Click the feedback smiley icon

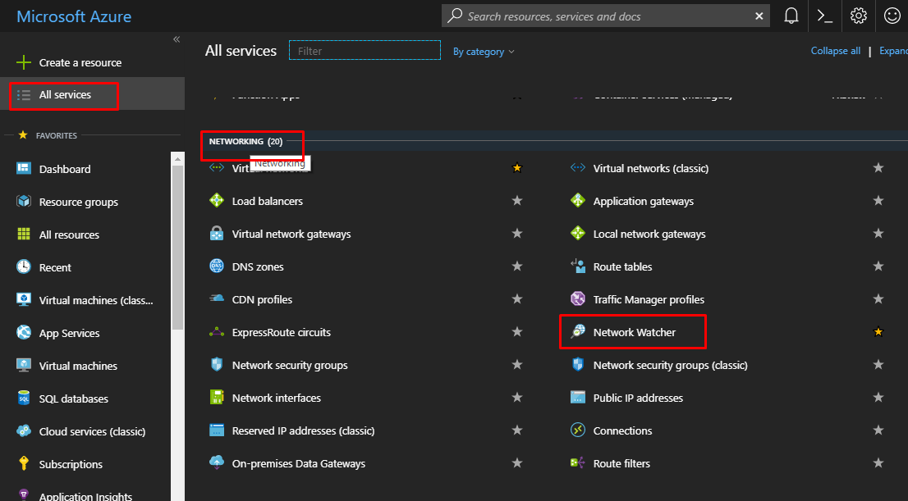point(892,16)
